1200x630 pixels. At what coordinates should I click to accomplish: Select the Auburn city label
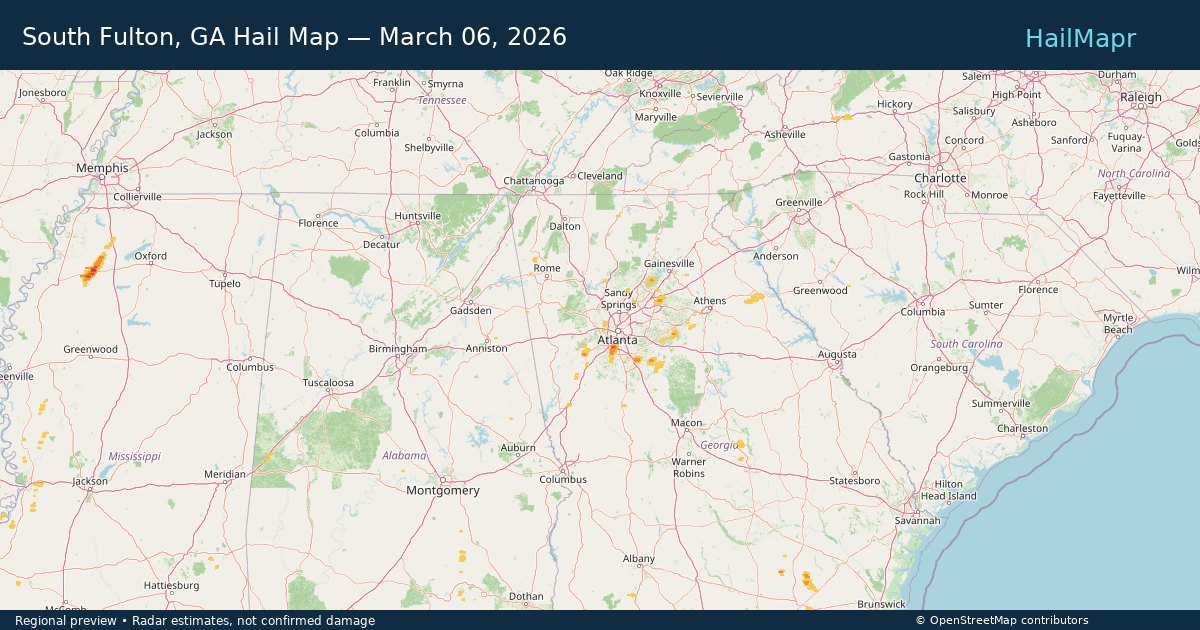coord(518,448)
